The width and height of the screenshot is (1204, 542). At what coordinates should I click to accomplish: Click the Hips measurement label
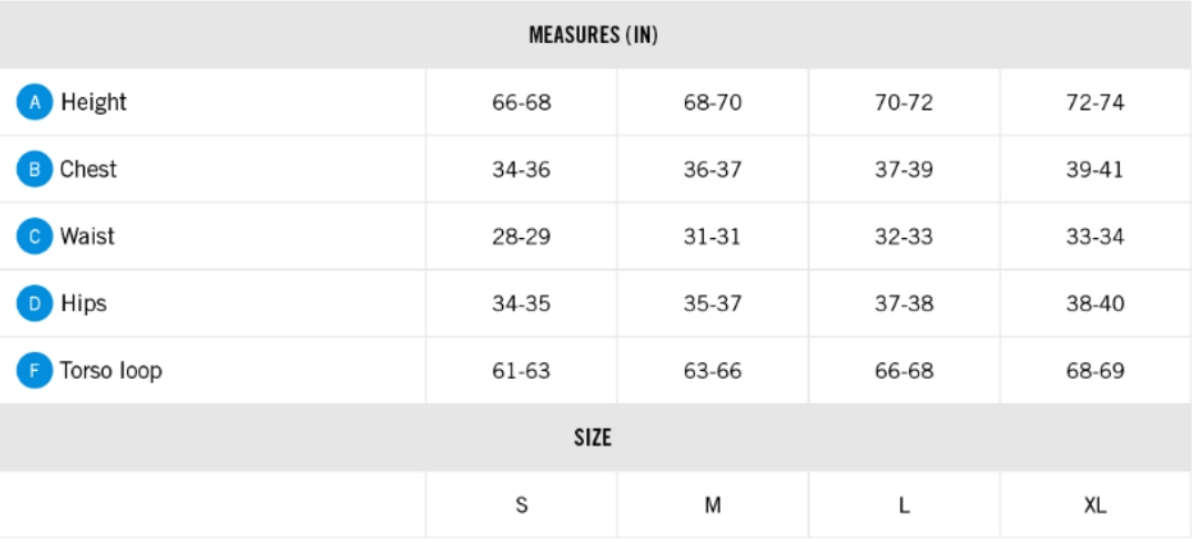83,304
